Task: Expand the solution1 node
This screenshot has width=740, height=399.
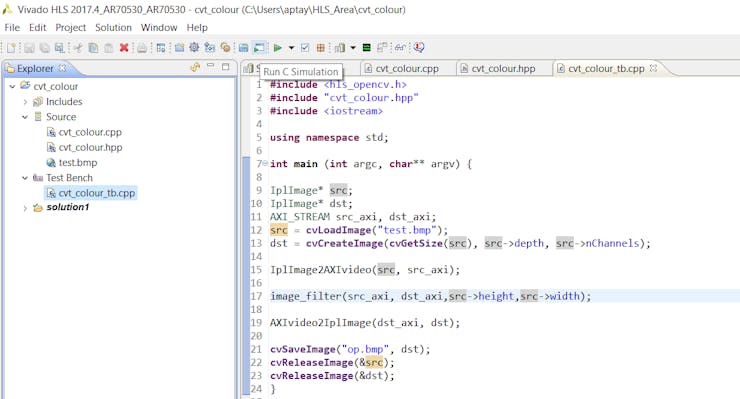Action: (x=25, y=208)
